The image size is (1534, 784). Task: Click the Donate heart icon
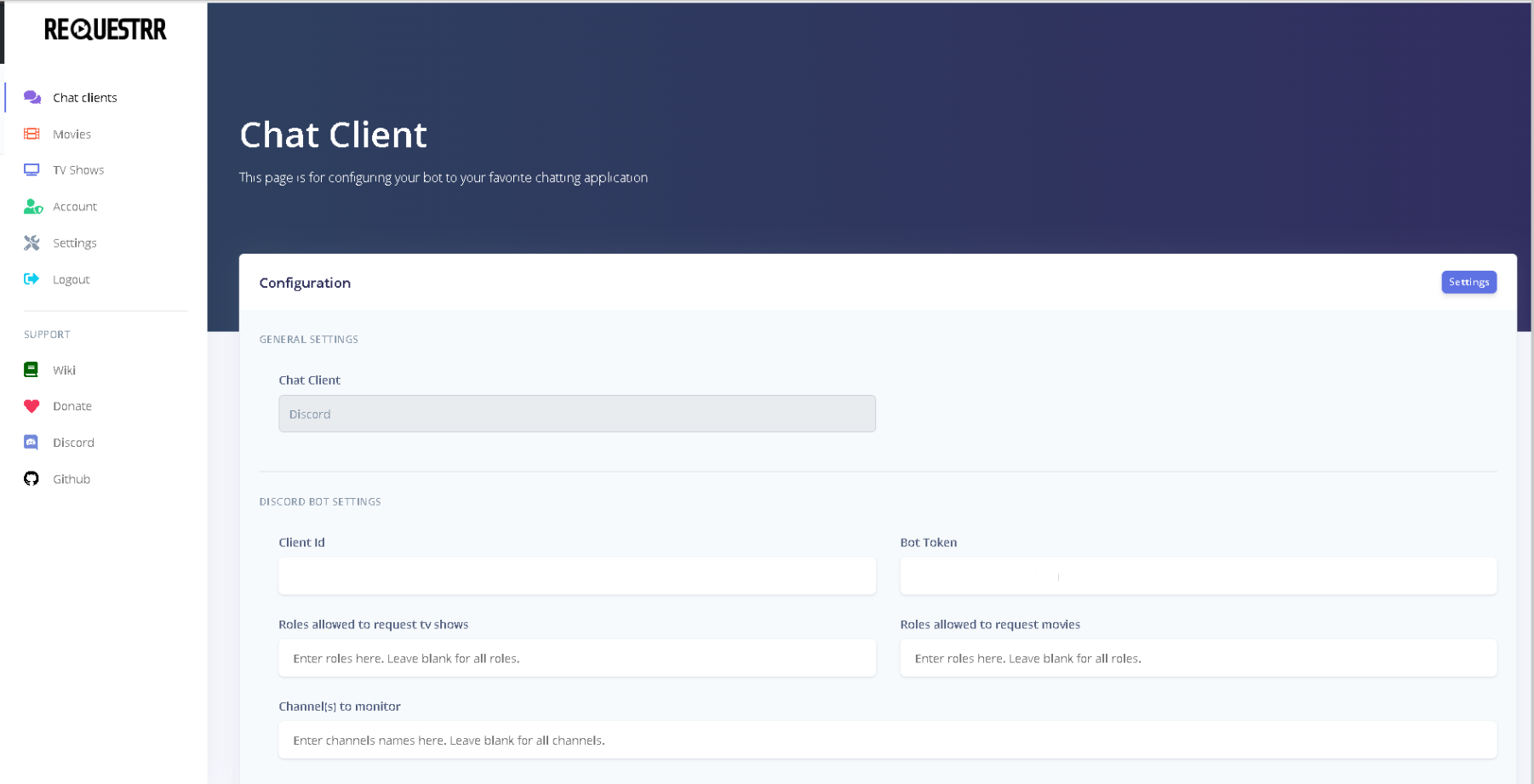[31, 406]
